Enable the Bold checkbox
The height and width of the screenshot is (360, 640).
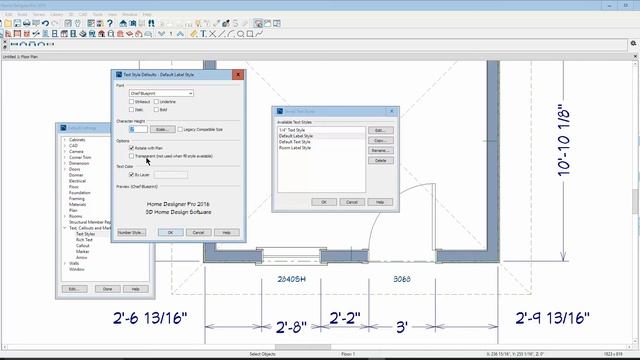point(156,110)
